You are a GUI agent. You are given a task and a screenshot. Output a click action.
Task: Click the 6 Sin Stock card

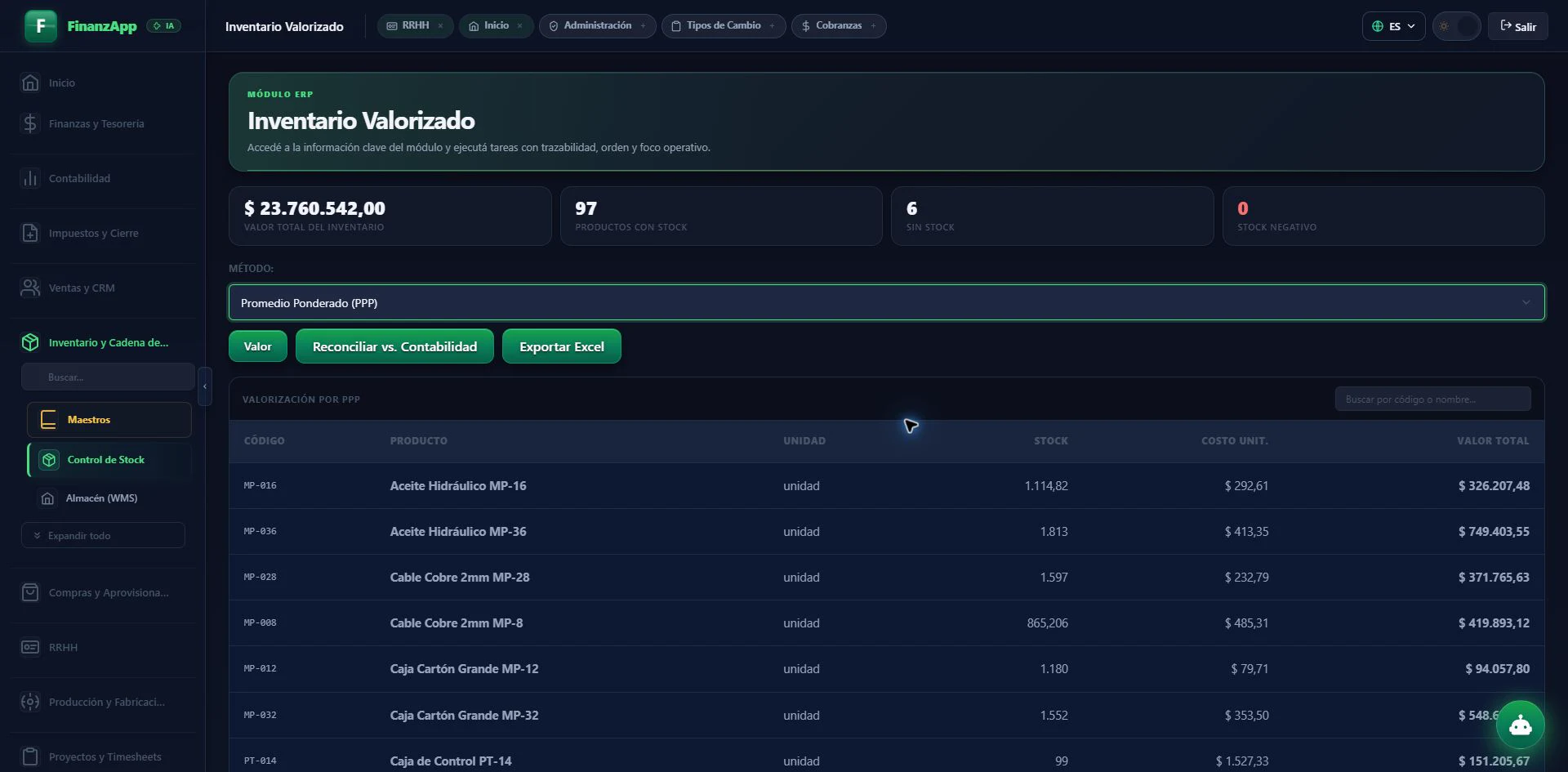point(1052,216)
